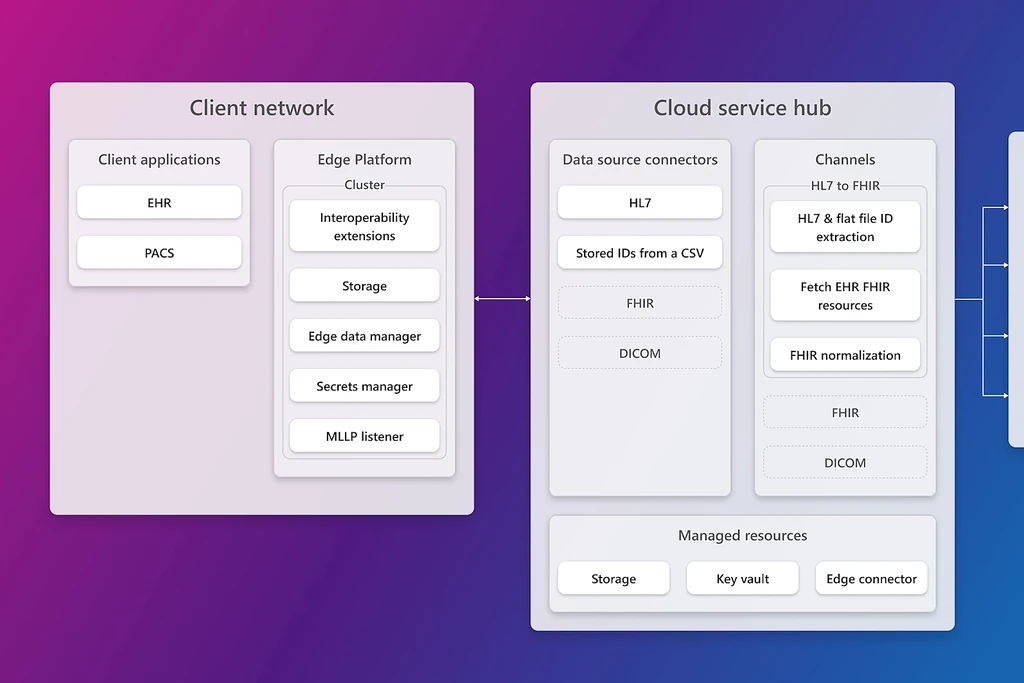The width and height of the screenshot is (1024, 683).
Task: Click the HL7 to FHIR group label
Action: (x=845, y=185)
